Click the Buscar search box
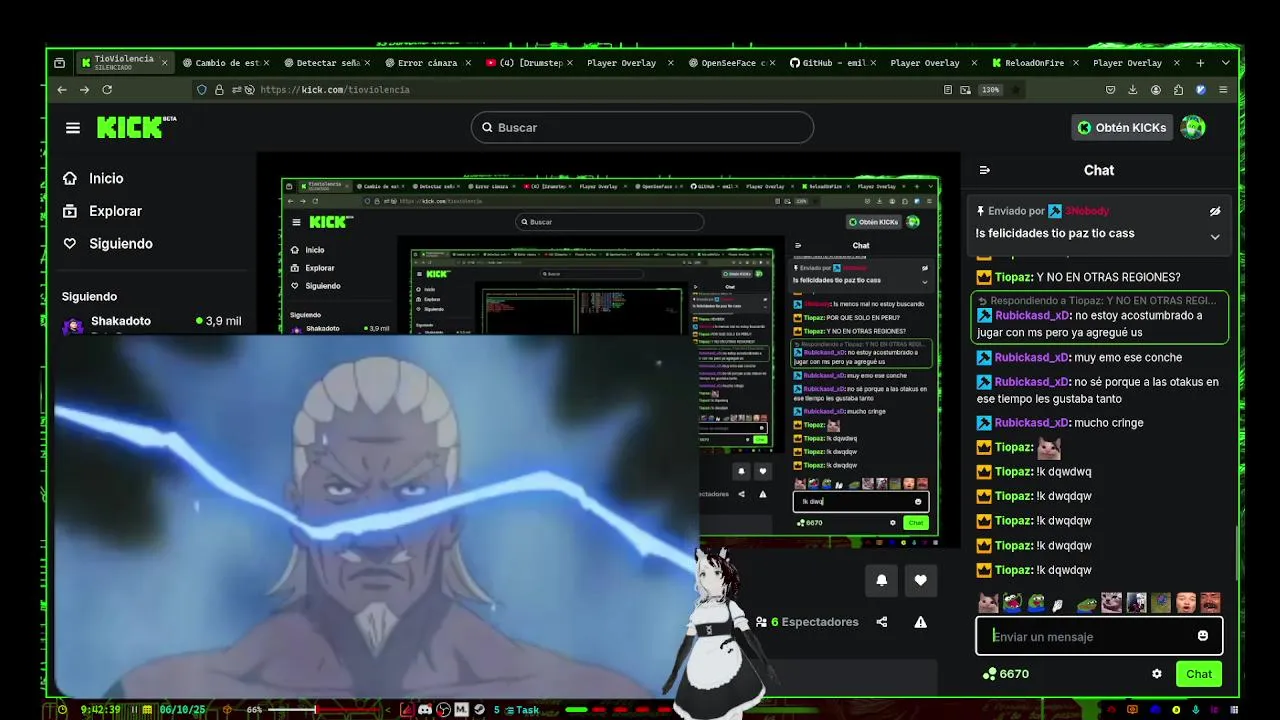 coord(642,127)
